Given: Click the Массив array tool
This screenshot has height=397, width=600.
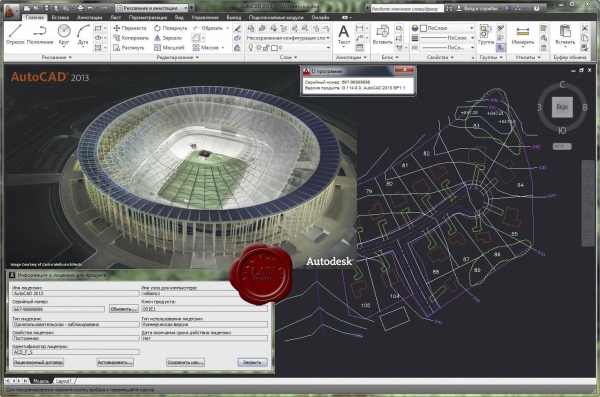Looking at the screenshot, I should click(x=206, y=48).
